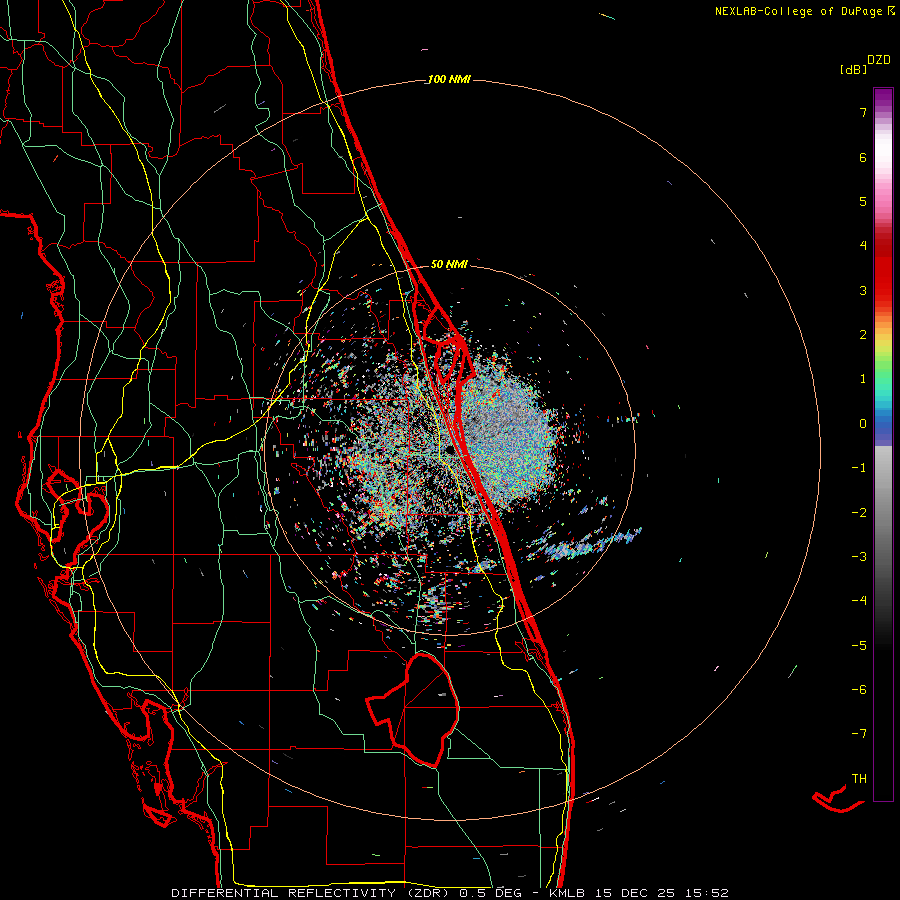
Task: Click the 2 value on color scale
Action: [x=863, y=335]
